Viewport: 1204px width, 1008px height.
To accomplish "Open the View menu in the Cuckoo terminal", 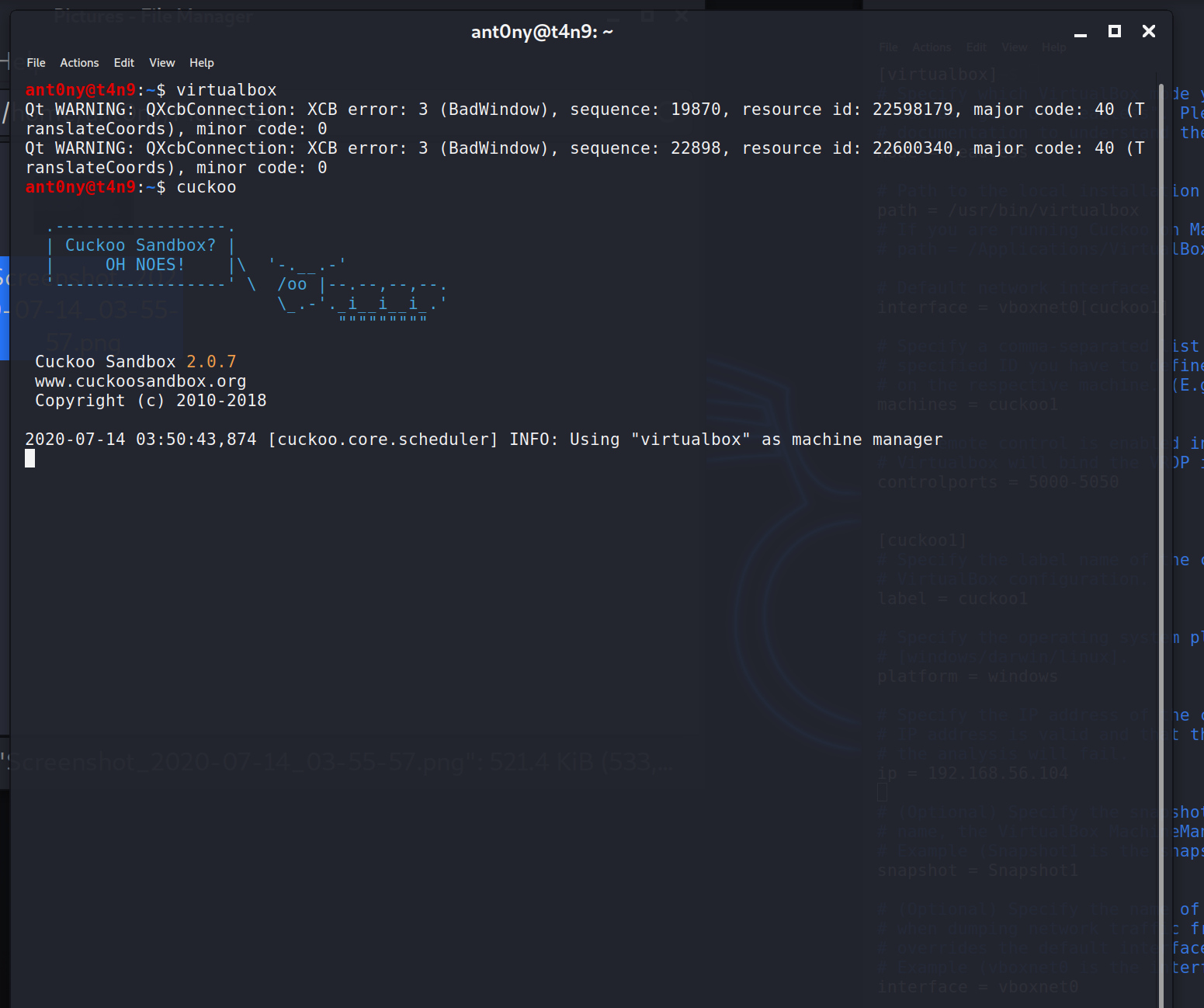I will pyautogui.click(x=161, y=63).
